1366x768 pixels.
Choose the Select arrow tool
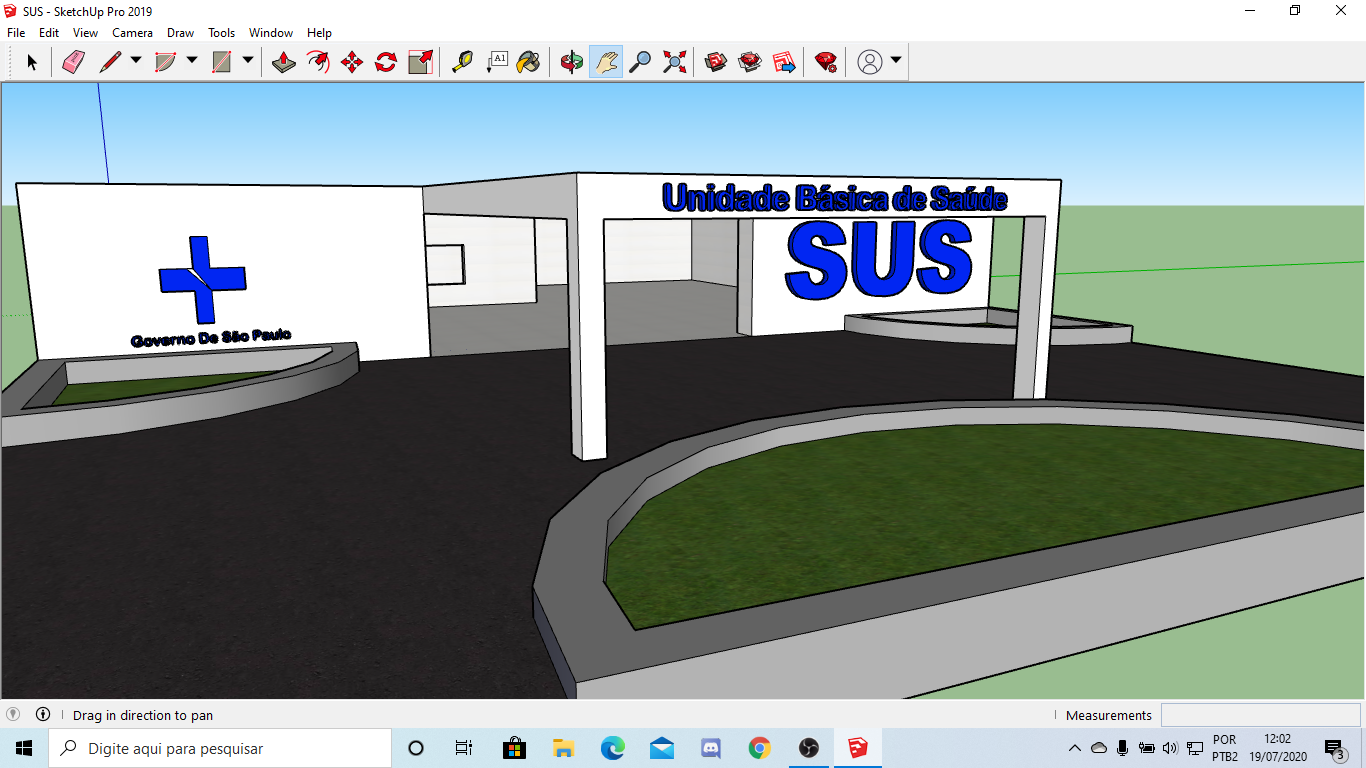click(32, 62)
